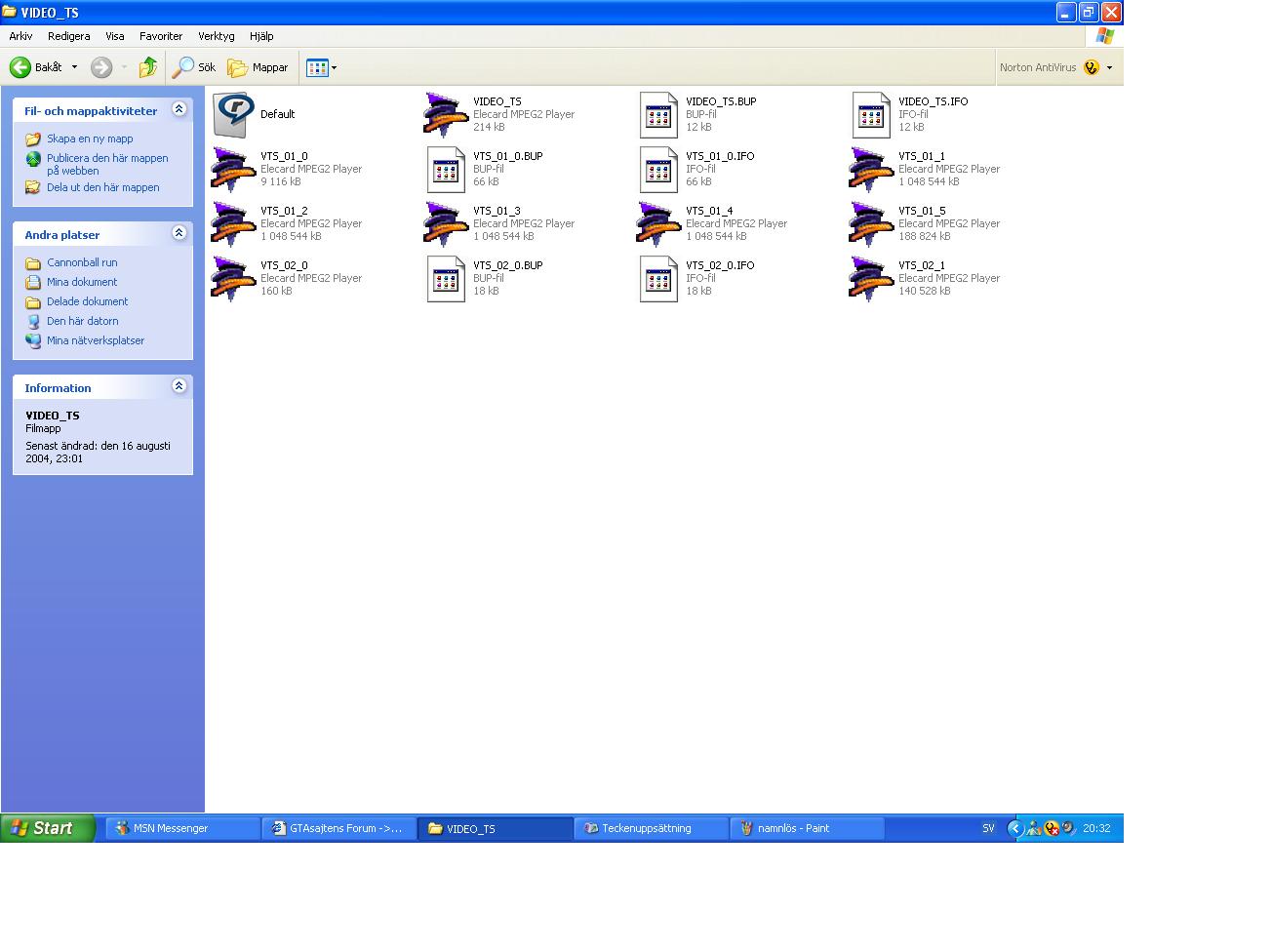Click the Windows Start button
Screen dimensions: 1272x952
[x=48, y=828]
